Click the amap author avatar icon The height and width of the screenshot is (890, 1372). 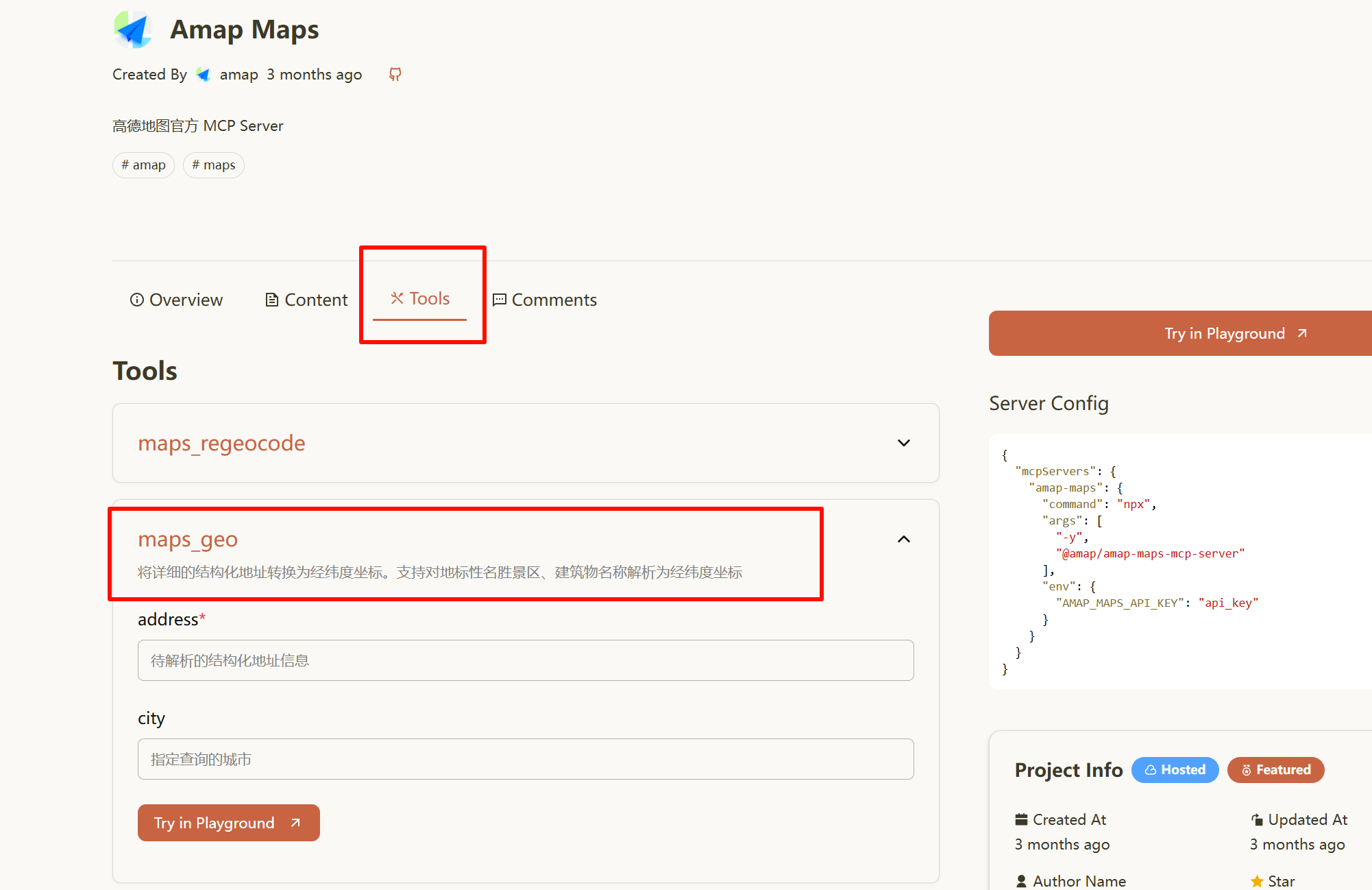pyautogui.click(x=204, y=74)
